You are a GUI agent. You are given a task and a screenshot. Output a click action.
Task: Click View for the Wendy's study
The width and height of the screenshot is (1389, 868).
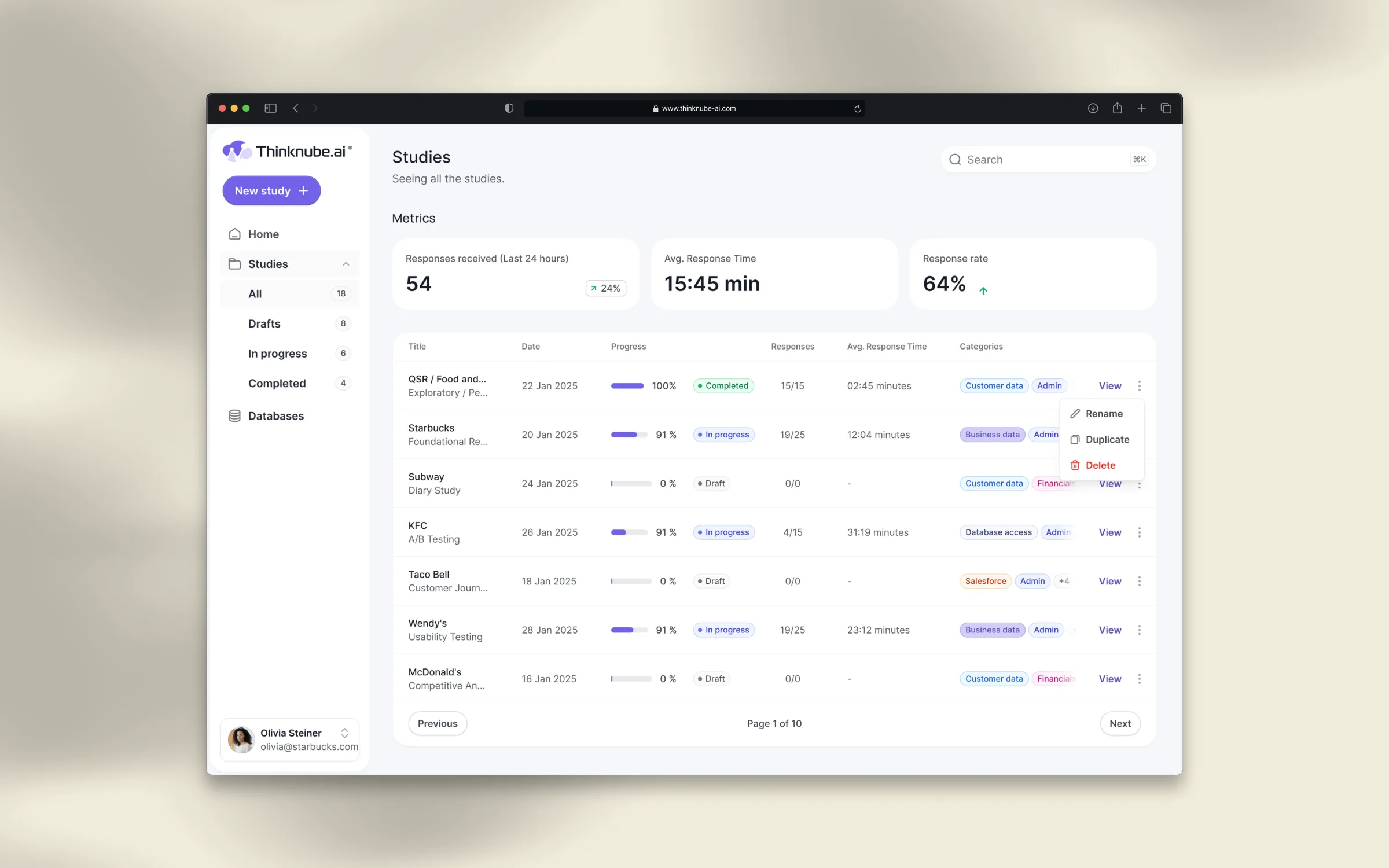pos(1109,630)
